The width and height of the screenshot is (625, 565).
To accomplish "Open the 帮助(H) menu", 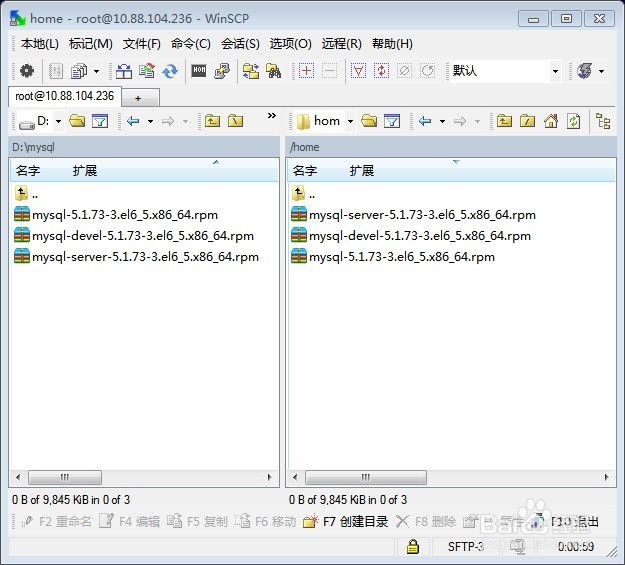I will click(392, 43).
